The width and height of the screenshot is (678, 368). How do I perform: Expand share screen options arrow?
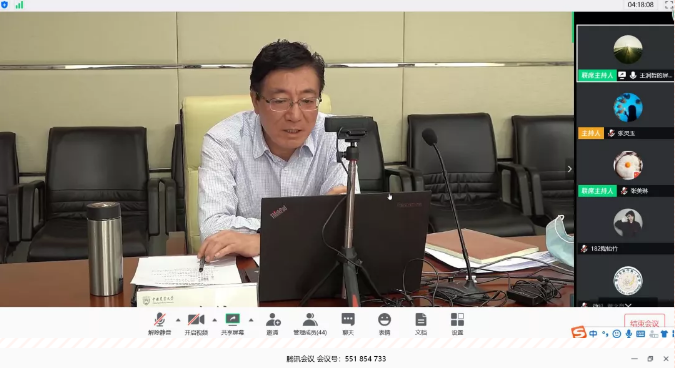tap(251, 320)
